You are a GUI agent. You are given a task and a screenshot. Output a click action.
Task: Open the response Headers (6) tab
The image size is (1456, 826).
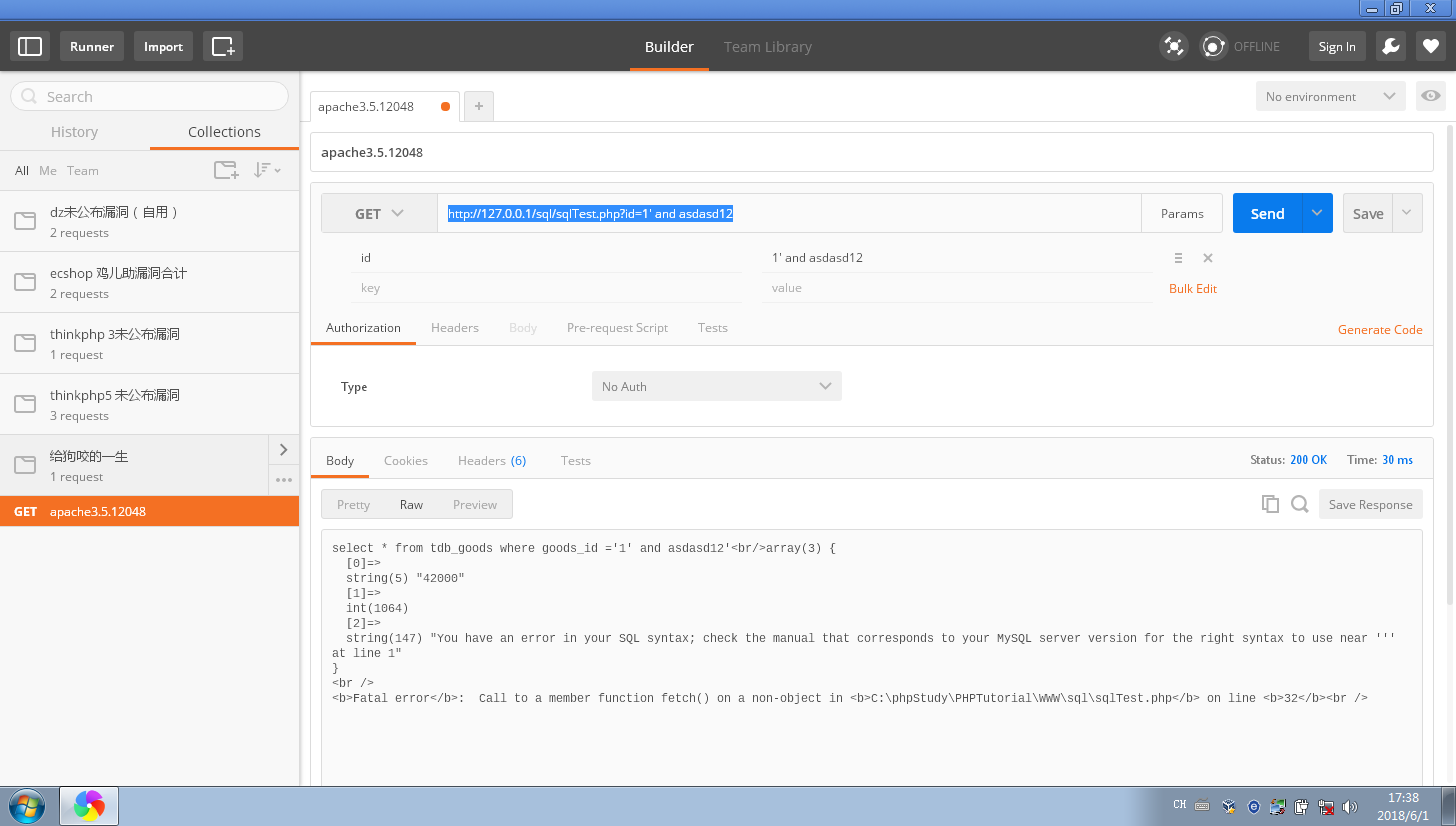492,460
